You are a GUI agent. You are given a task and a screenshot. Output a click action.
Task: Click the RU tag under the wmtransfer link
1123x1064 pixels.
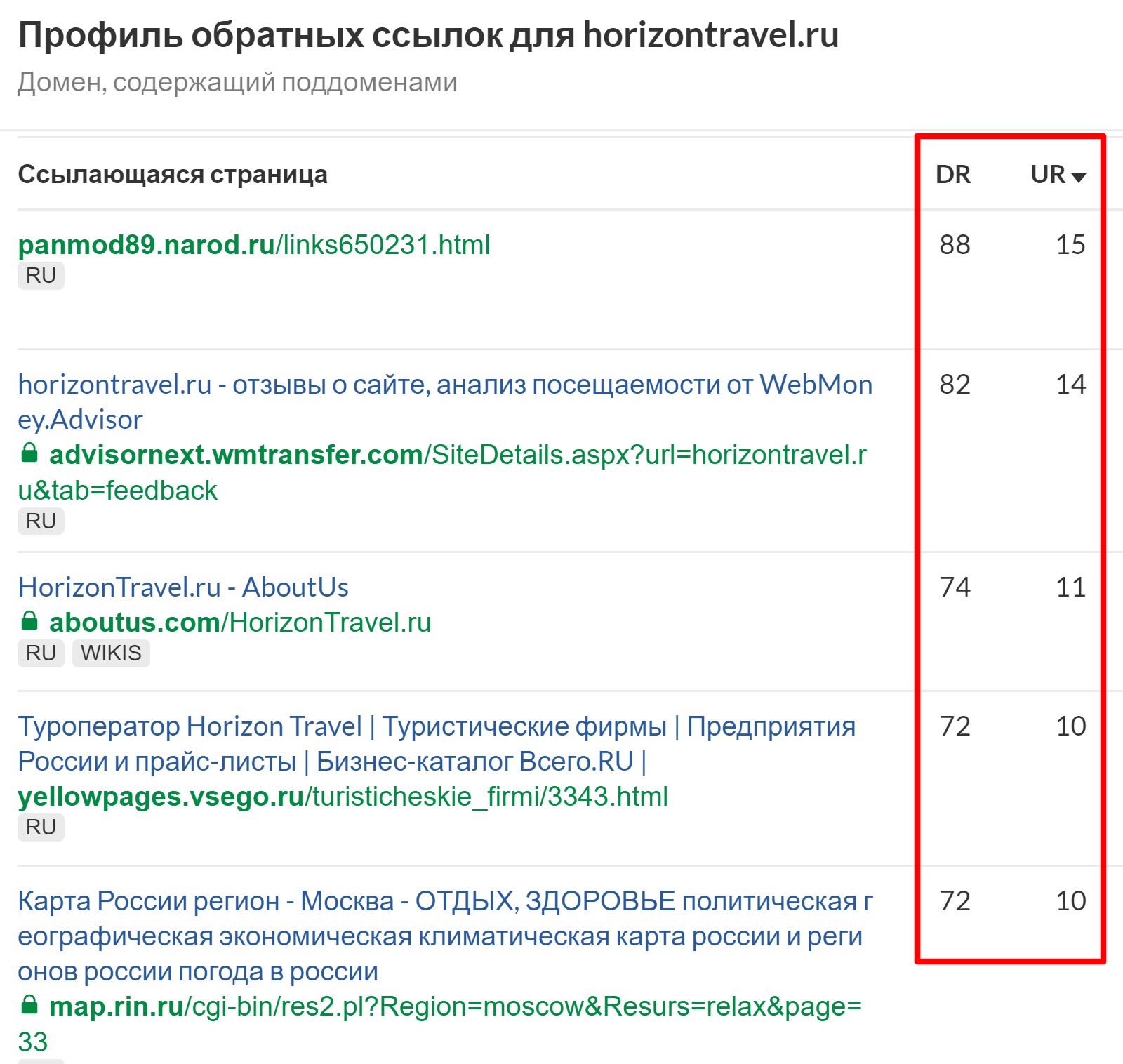click(41, 521)
